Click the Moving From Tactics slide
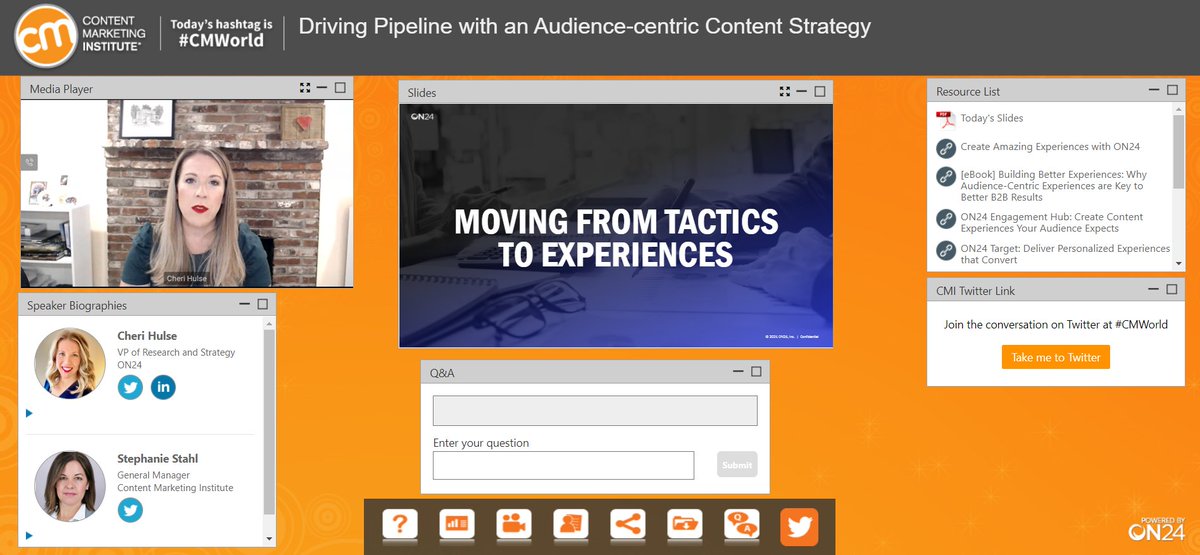 point(616,225)
